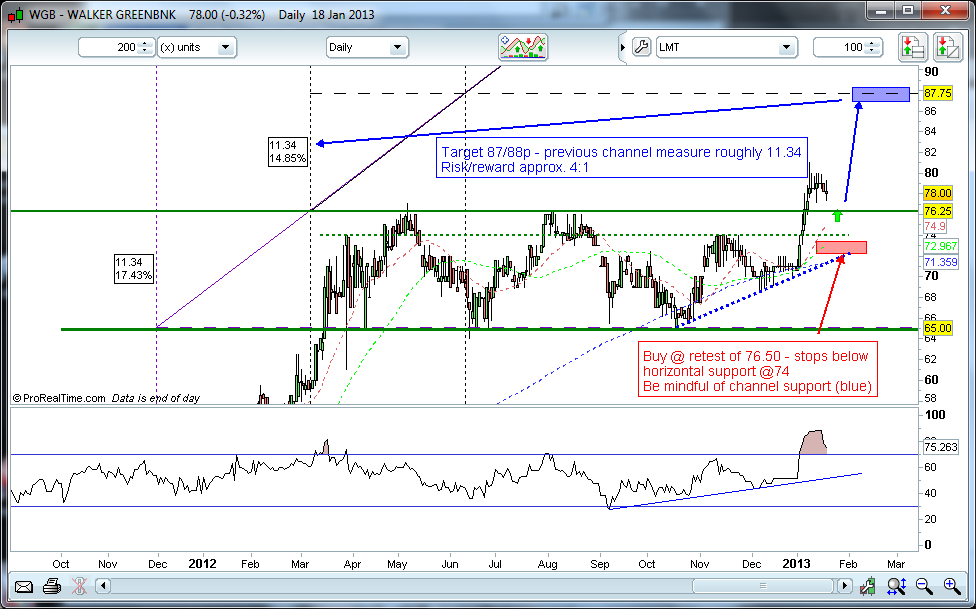Expand the small arrow left of wrench
976x609 pixels.
point(622,47)
